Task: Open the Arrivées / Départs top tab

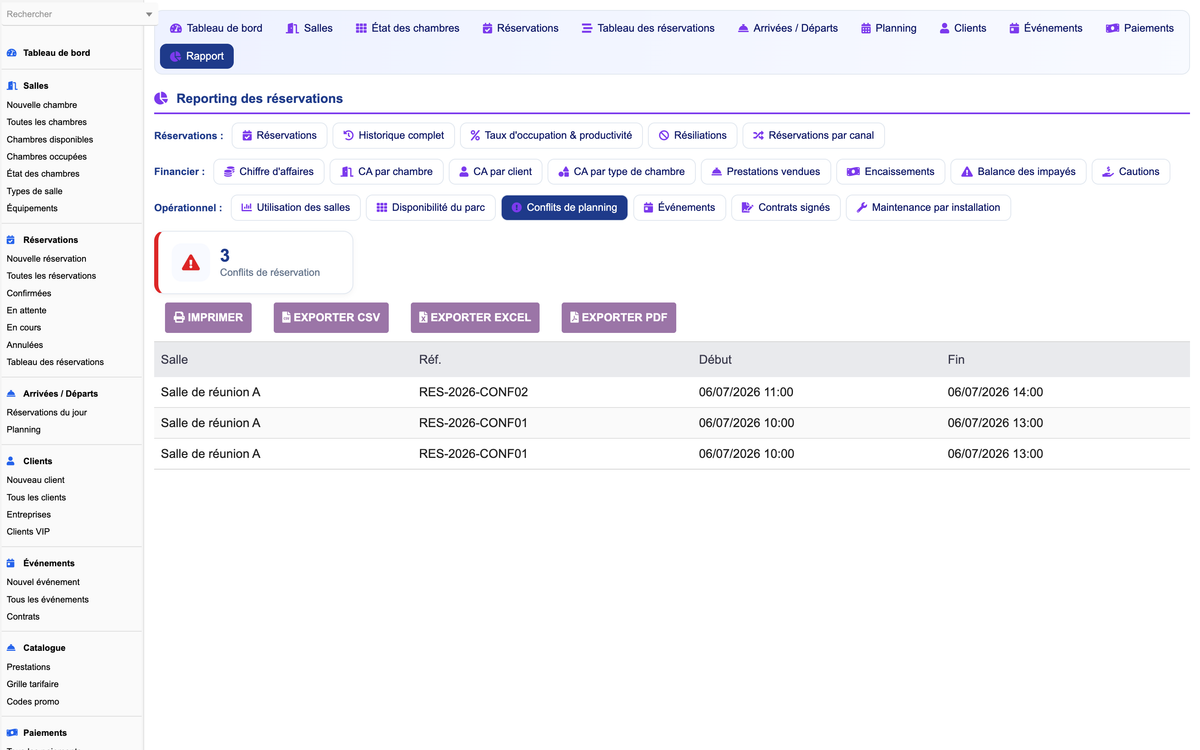Action: tap(788, 28)
